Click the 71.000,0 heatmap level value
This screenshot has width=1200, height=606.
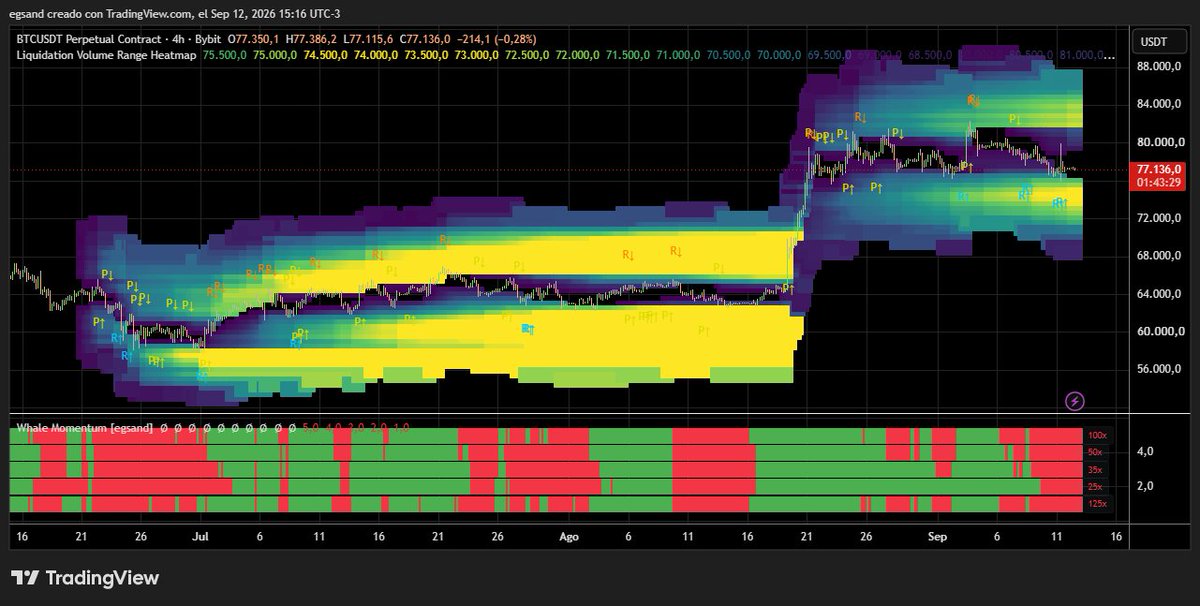coord(678,56)
